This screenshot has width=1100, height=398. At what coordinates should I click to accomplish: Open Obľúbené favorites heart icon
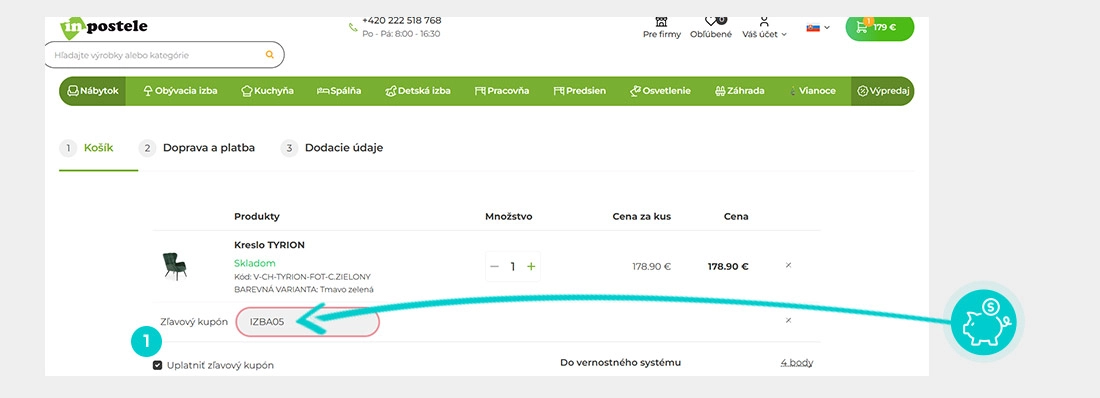(711, 28)
